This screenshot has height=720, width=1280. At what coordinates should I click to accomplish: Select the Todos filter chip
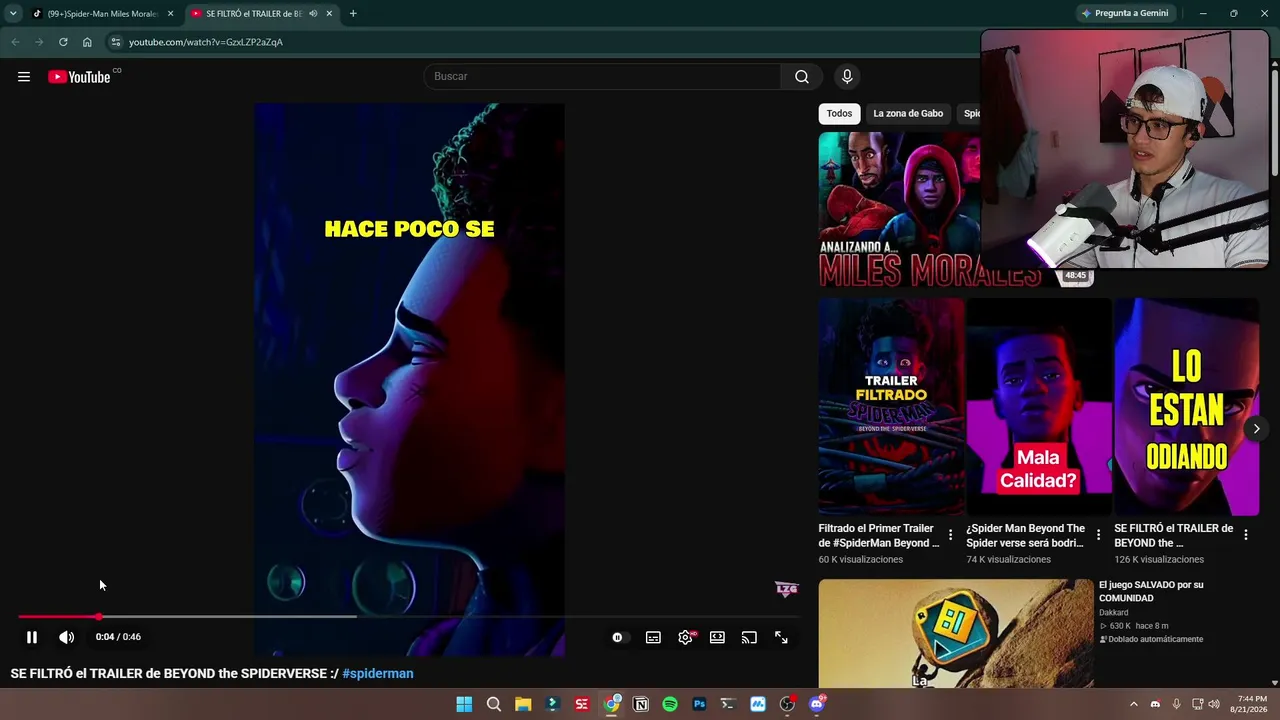coord(839,113)
